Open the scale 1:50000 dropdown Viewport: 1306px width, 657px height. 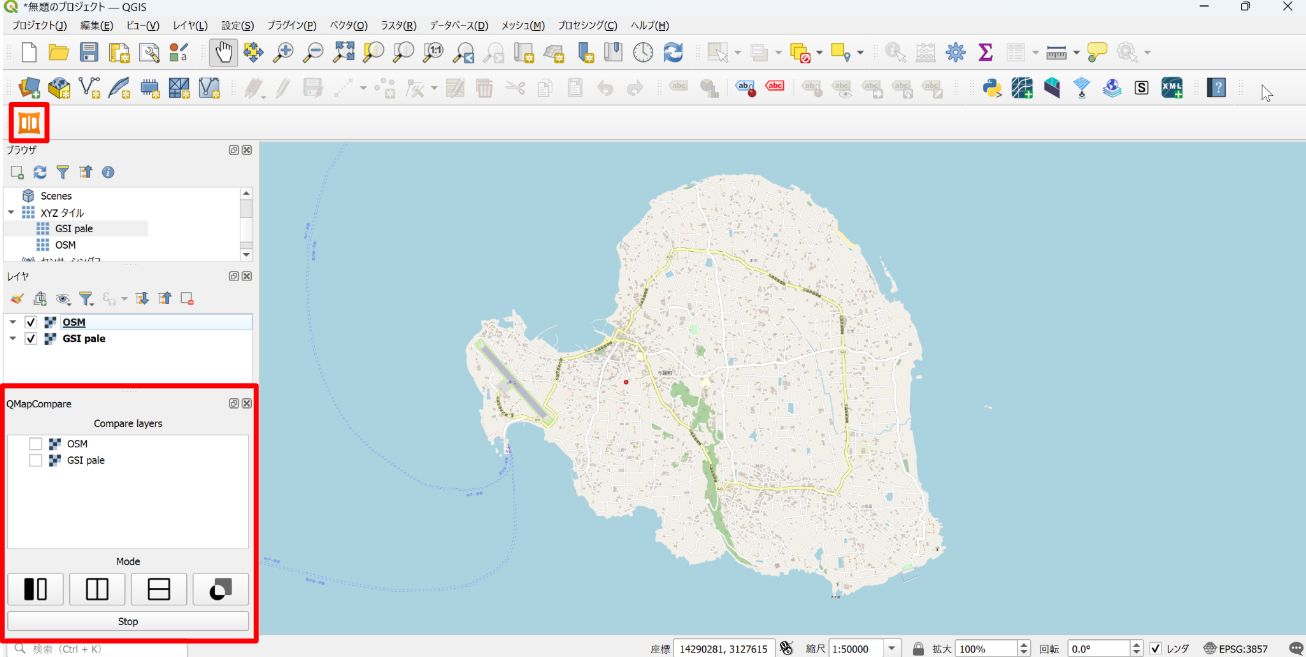point(893,648)
